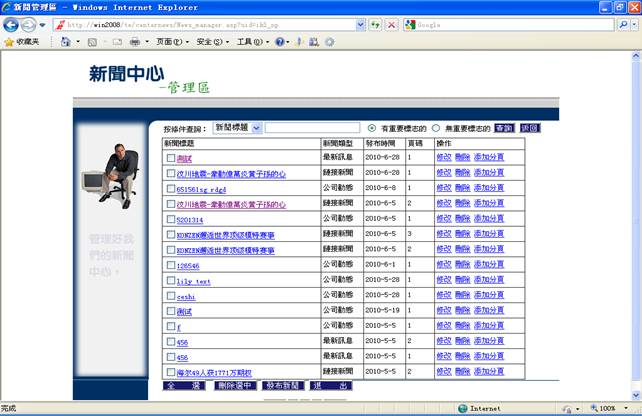Open the zoom level 100% dropdown
This screenshot has width=642, height=416.
point(608,408)
